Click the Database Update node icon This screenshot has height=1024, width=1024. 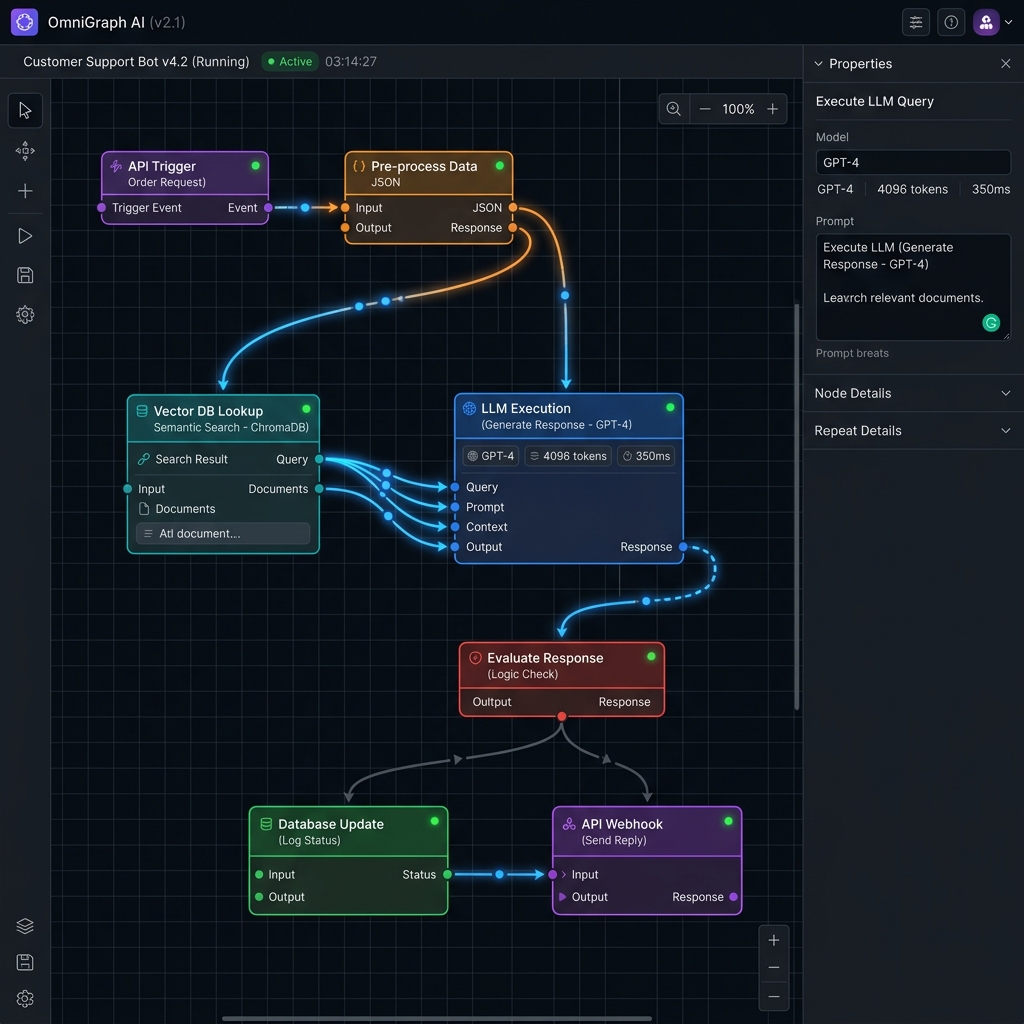tap(266, 824)
